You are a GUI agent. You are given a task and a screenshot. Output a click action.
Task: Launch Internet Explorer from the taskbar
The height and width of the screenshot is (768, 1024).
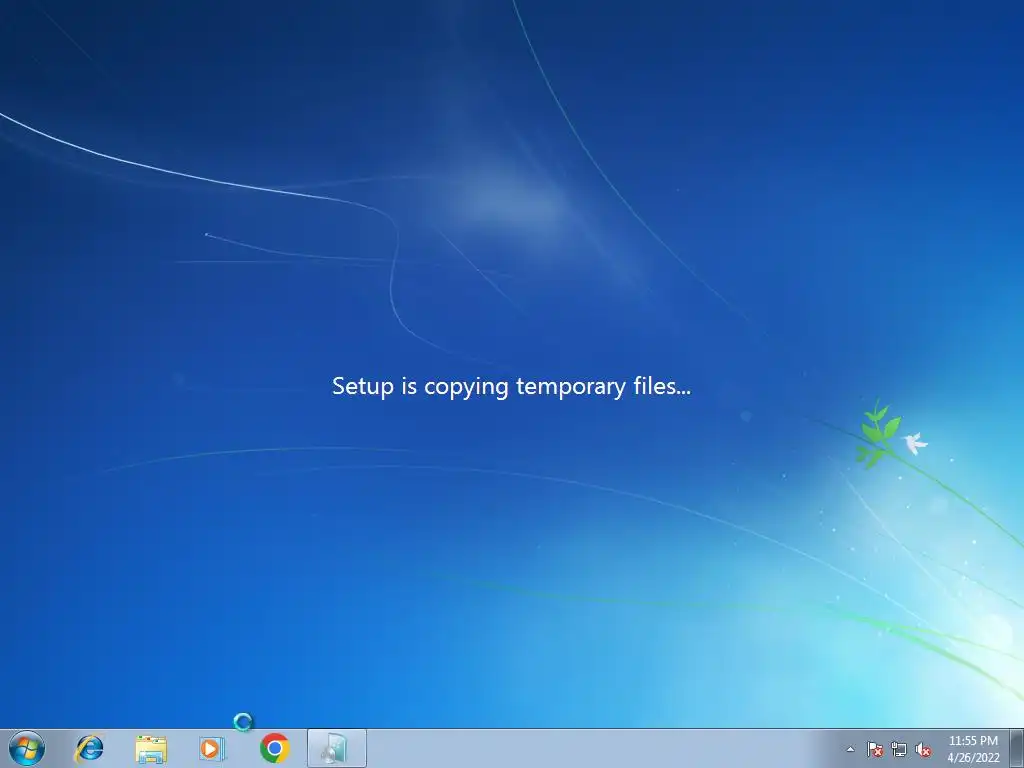(x=89, y=748)
